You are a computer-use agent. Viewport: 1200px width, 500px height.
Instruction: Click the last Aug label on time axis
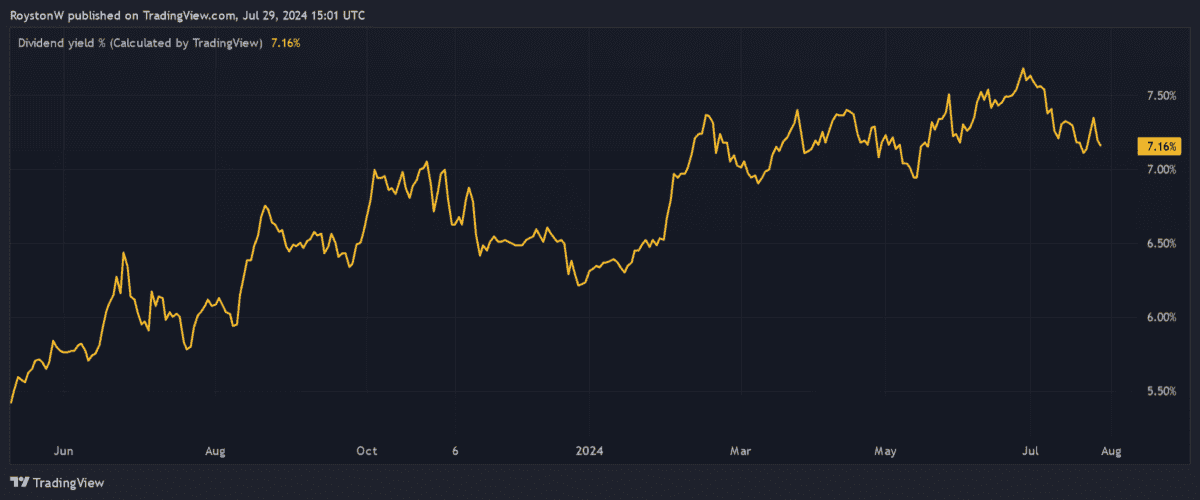click(1111, 452)
